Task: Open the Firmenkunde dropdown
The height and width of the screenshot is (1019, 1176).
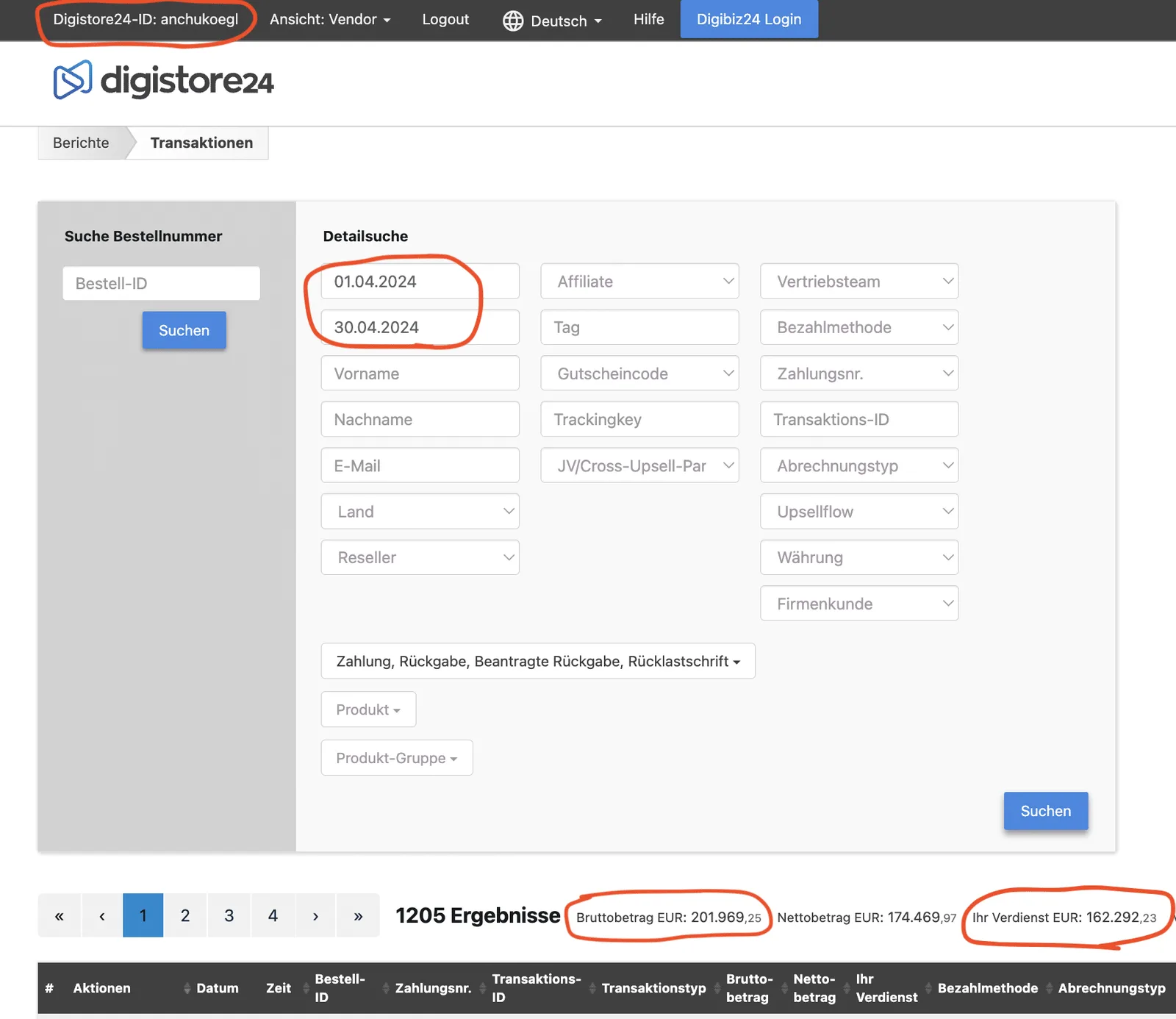Action: point(859,603)
